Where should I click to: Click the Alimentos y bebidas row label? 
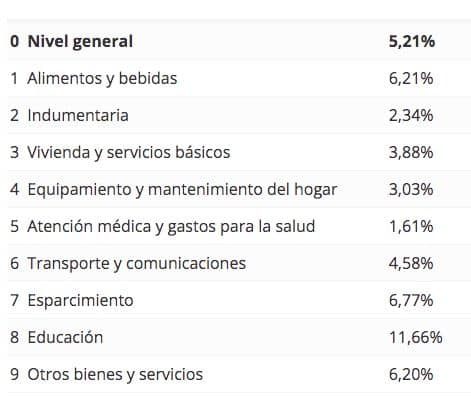(x=102, y=79)
